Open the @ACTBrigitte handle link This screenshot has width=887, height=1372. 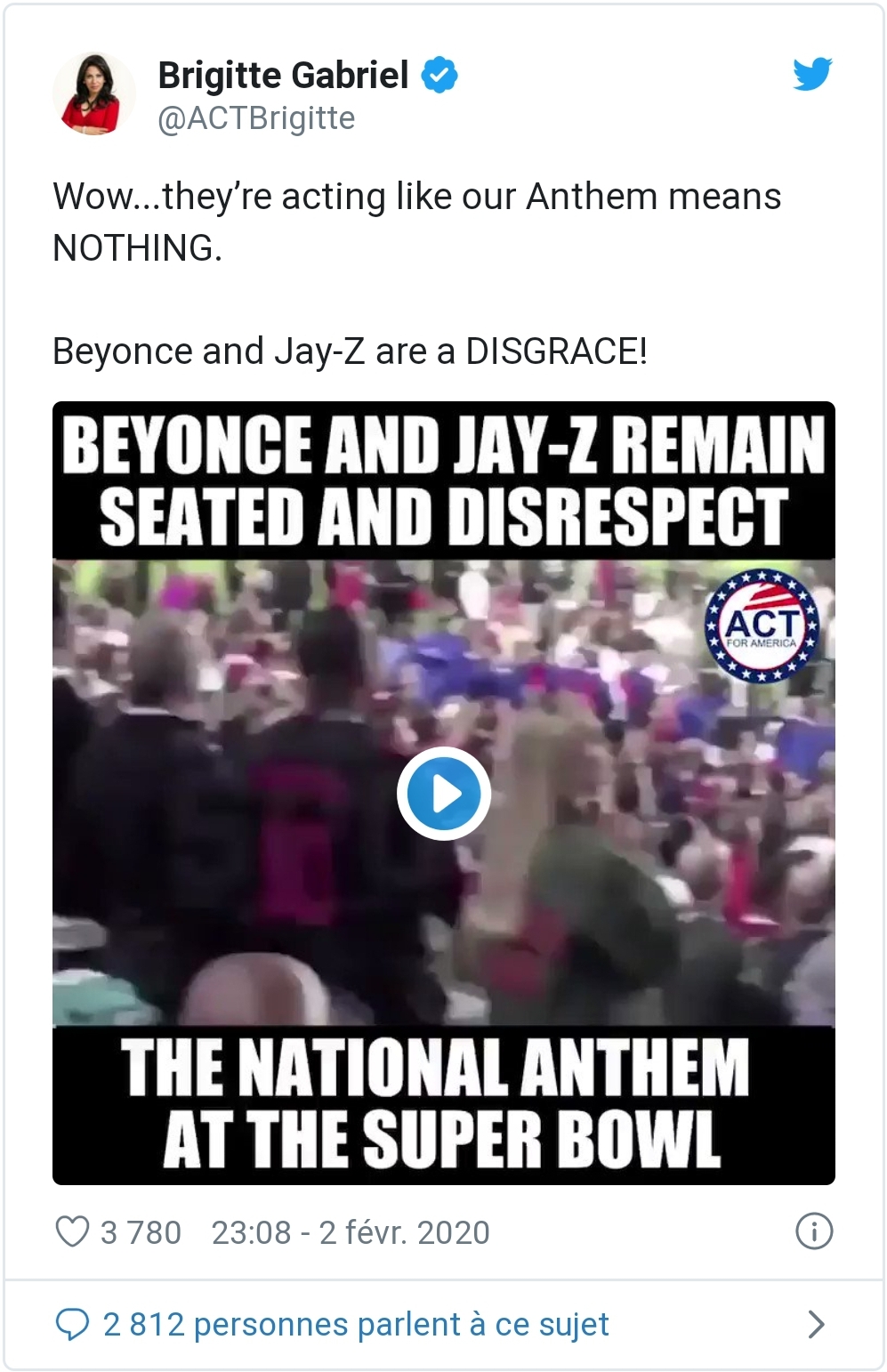[256, 118]
